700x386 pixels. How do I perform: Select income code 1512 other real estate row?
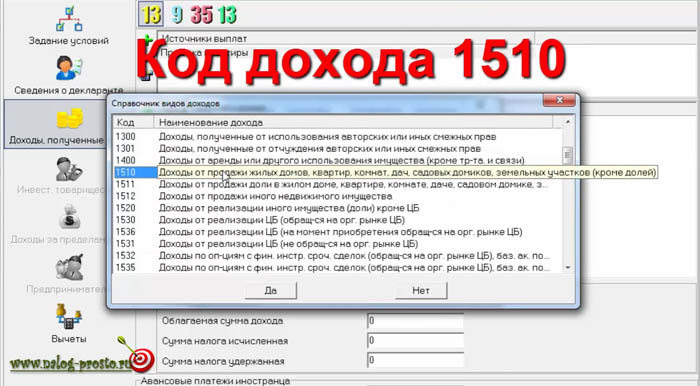tap(338, 196)
